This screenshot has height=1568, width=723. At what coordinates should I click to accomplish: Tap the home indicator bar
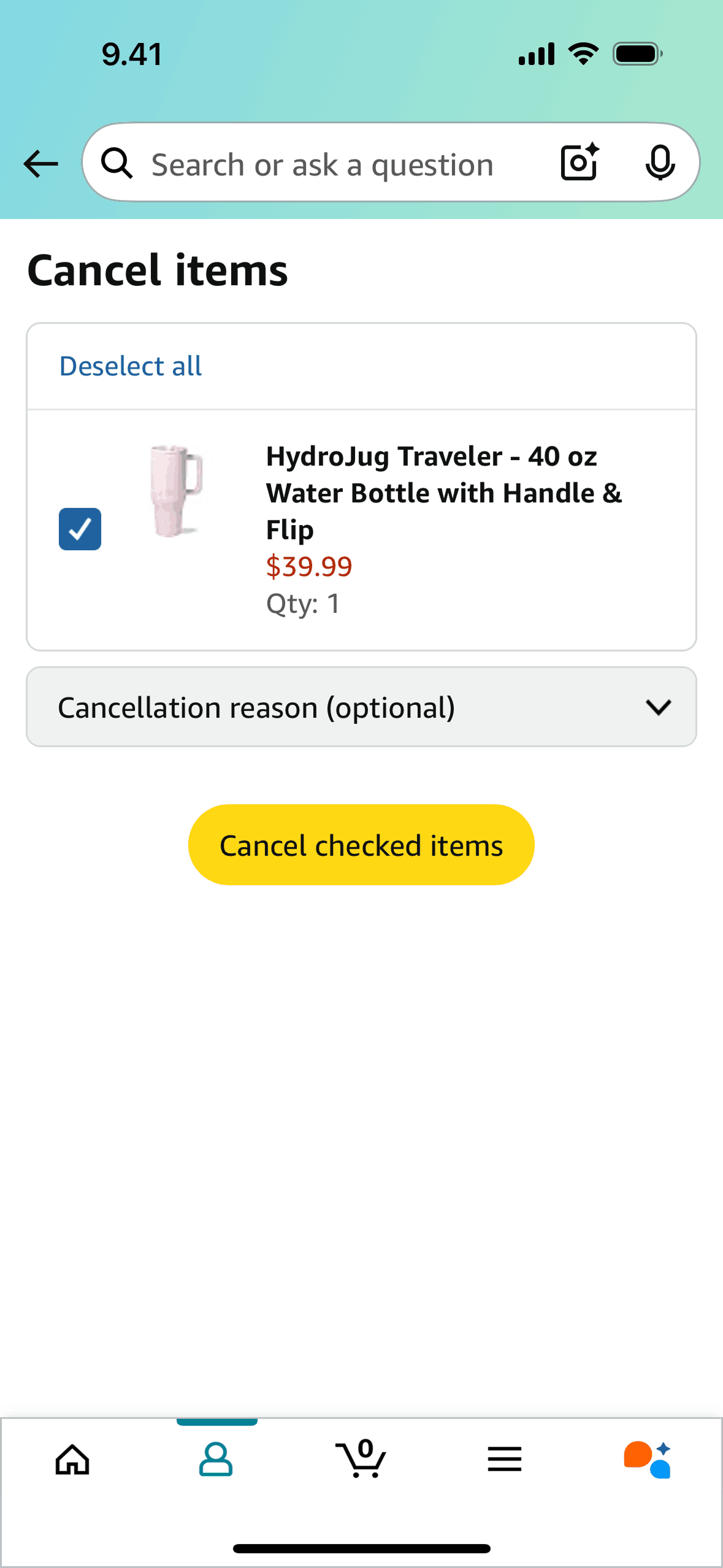coord(361,1548)
